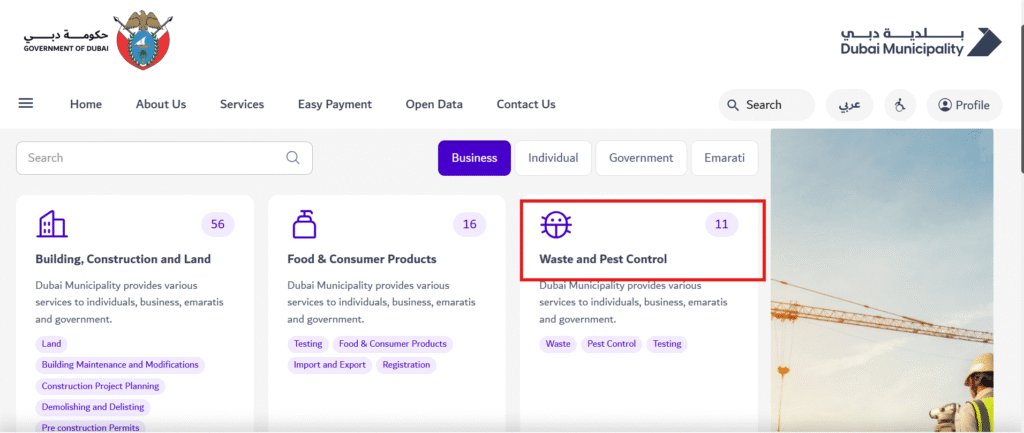The image size is (1024, 433).
Task: Open the Profile button
Action: [958, 105]
